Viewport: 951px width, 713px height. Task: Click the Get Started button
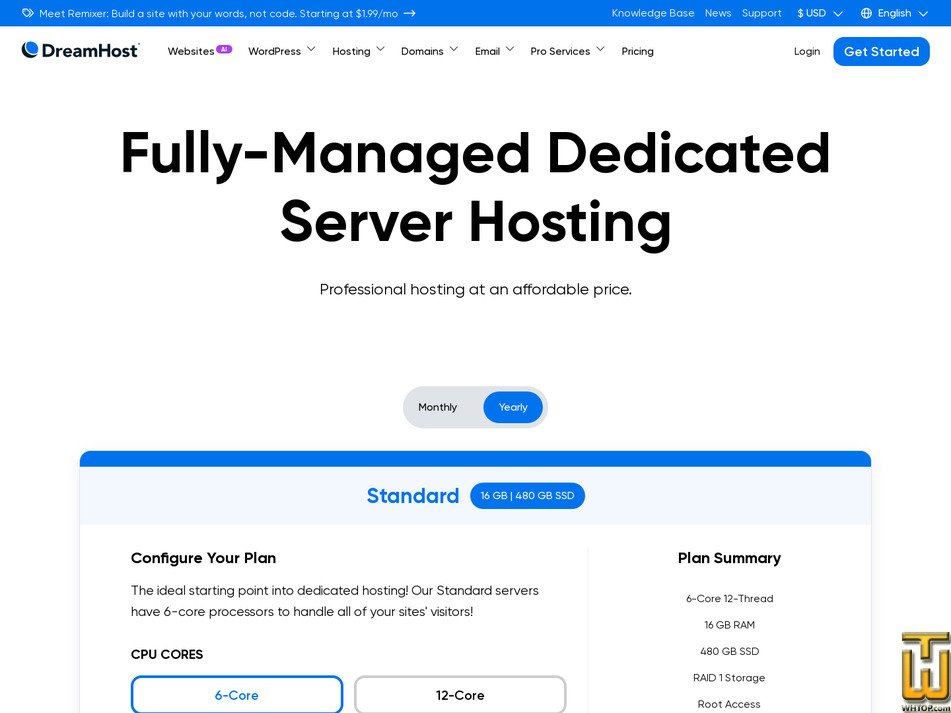881,52
